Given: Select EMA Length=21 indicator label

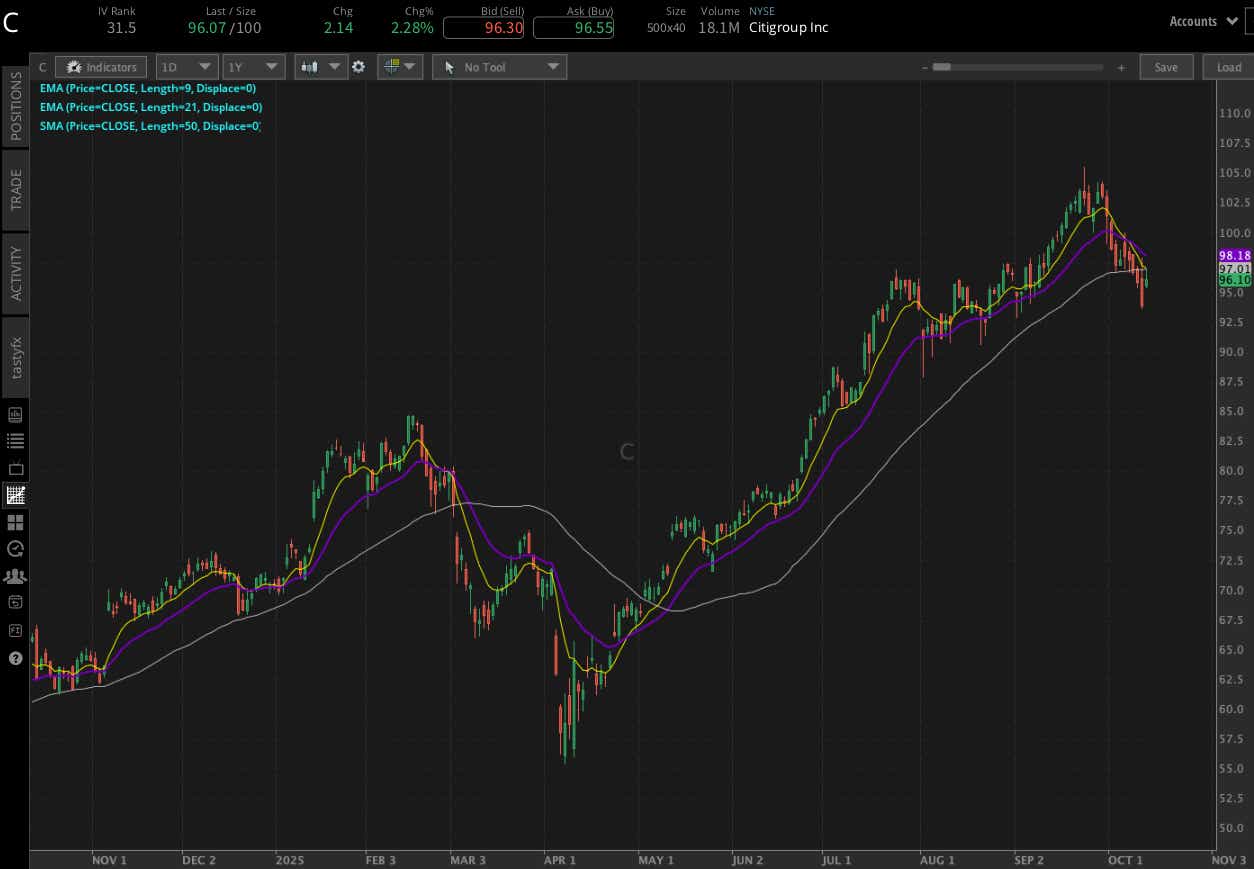Looking at the screenshot, I should [151, 107].
